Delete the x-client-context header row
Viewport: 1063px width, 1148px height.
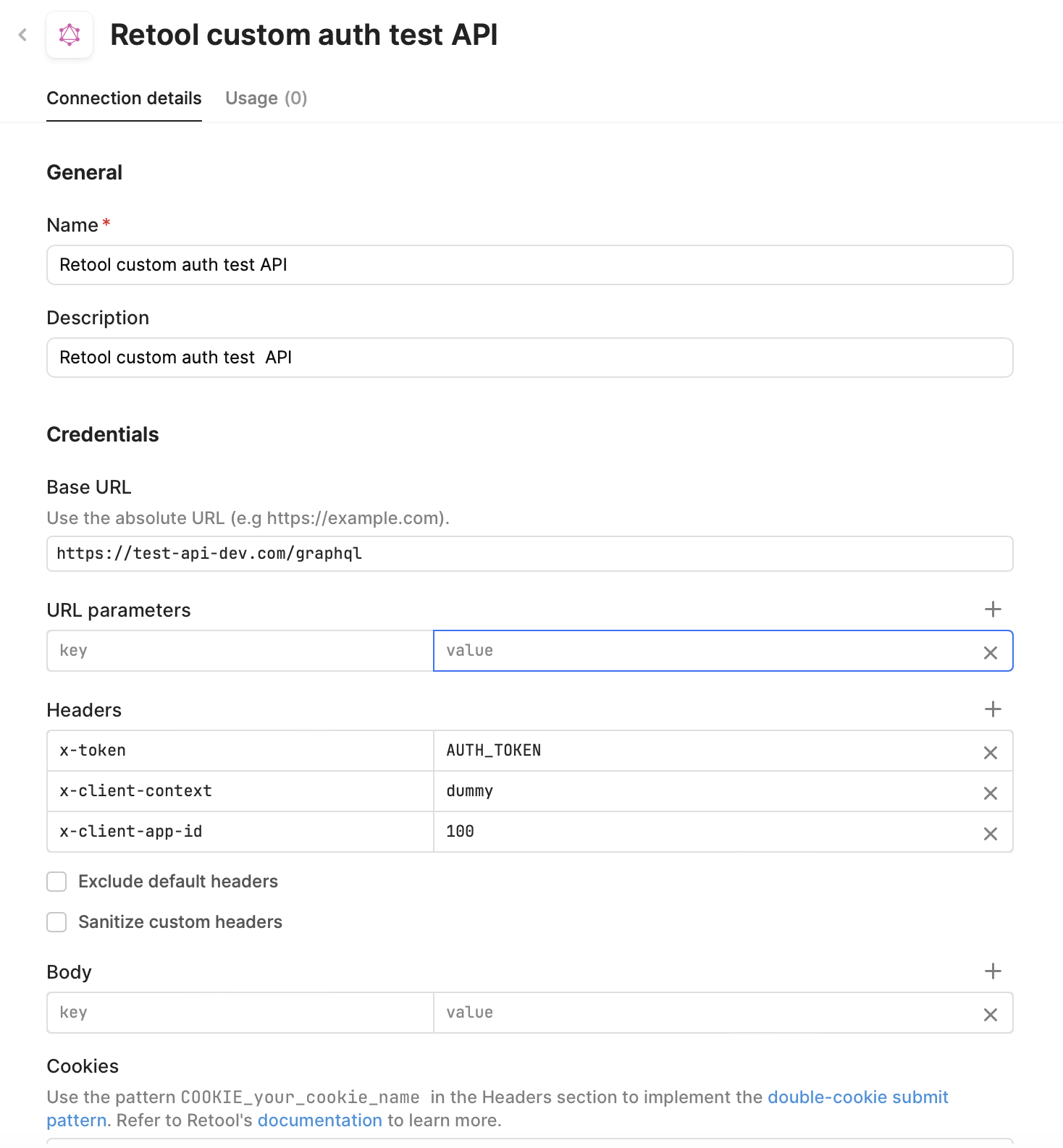click(x=991, y=793)
